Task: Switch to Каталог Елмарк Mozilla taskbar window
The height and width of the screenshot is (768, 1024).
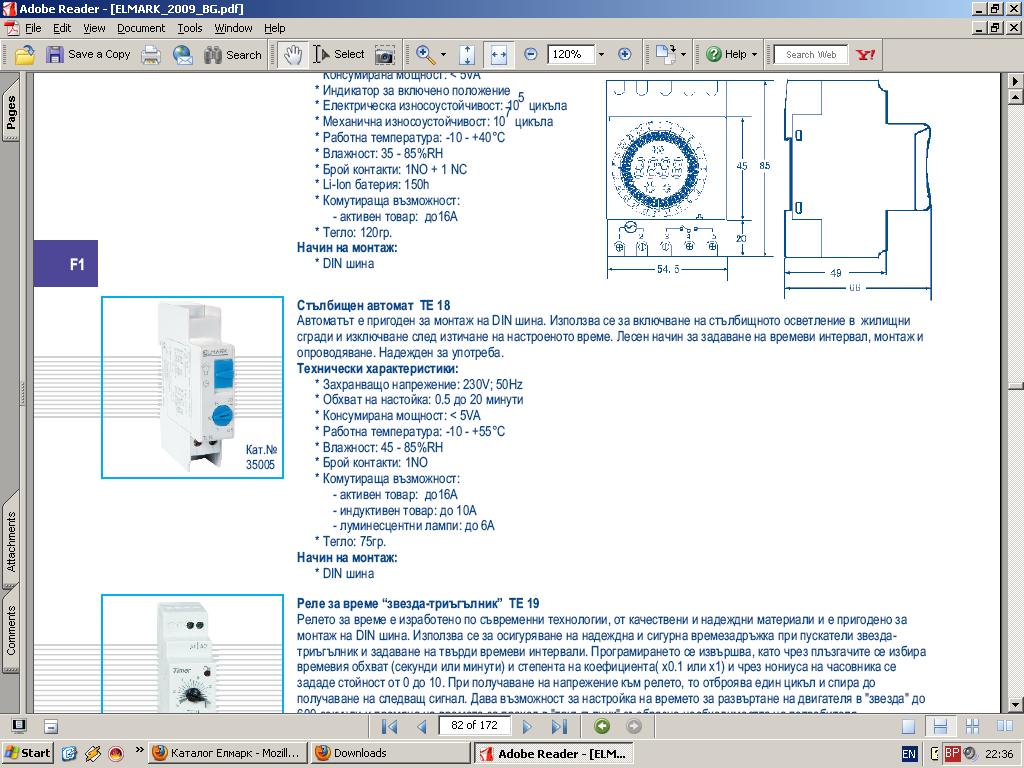Action: tap(227, 753)
